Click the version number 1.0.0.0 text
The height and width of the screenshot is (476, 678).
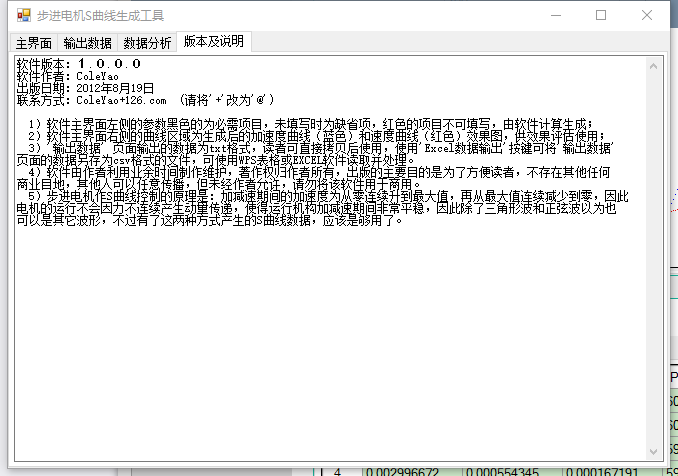click(x=109, y=64)
